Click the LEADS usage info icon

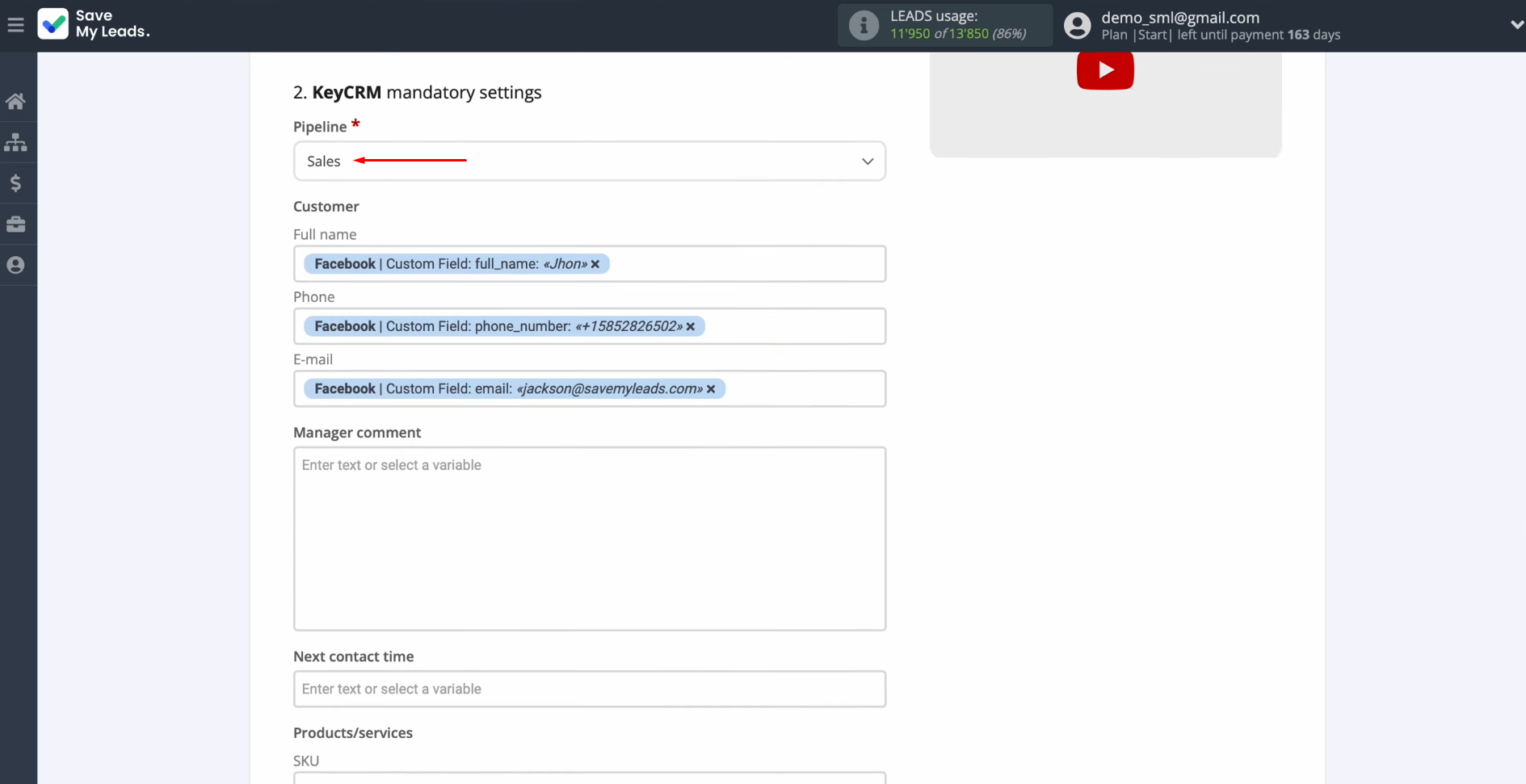pyautogui.click(x=864, y=26)
